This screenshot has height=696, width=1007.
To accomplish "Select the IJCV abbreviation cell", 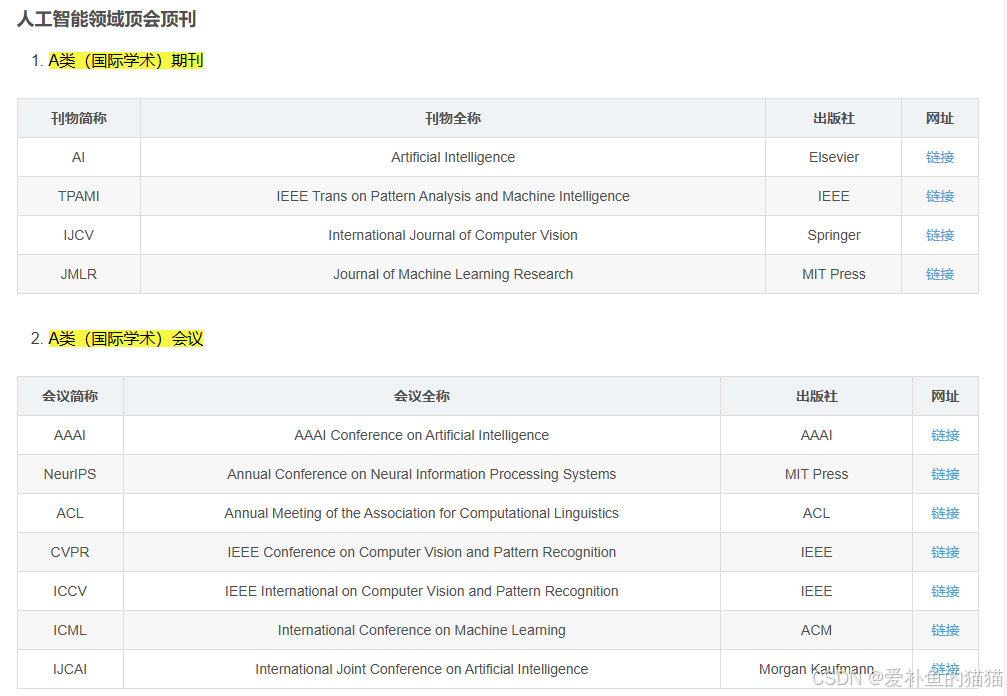I will click(78, 236).
